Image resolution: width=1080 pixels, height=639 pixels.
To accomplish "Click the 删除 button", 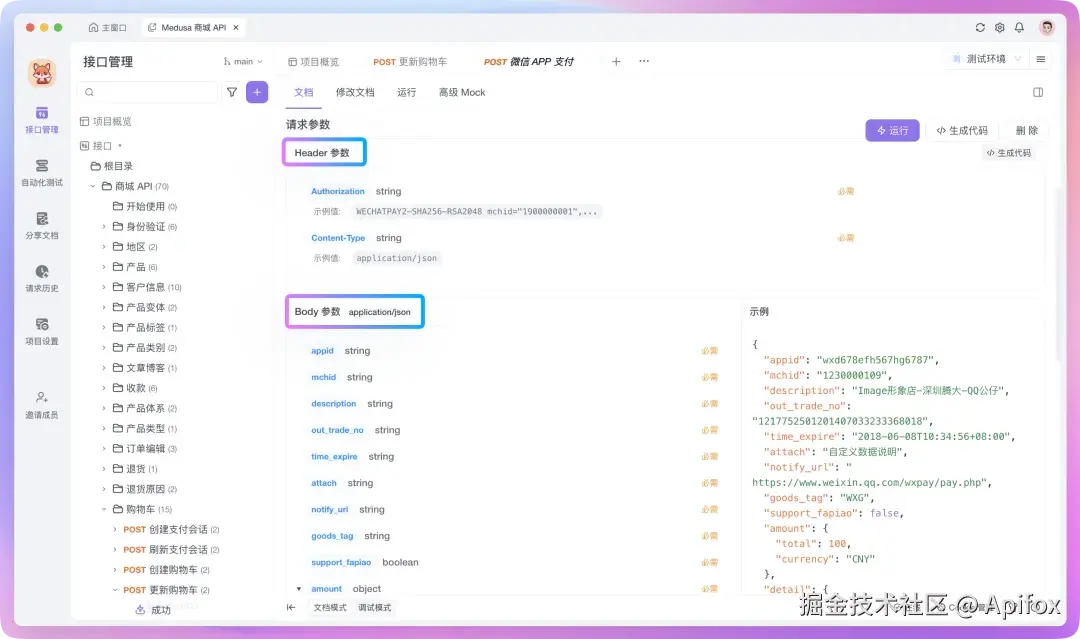I will click(x=1026, y=130).
